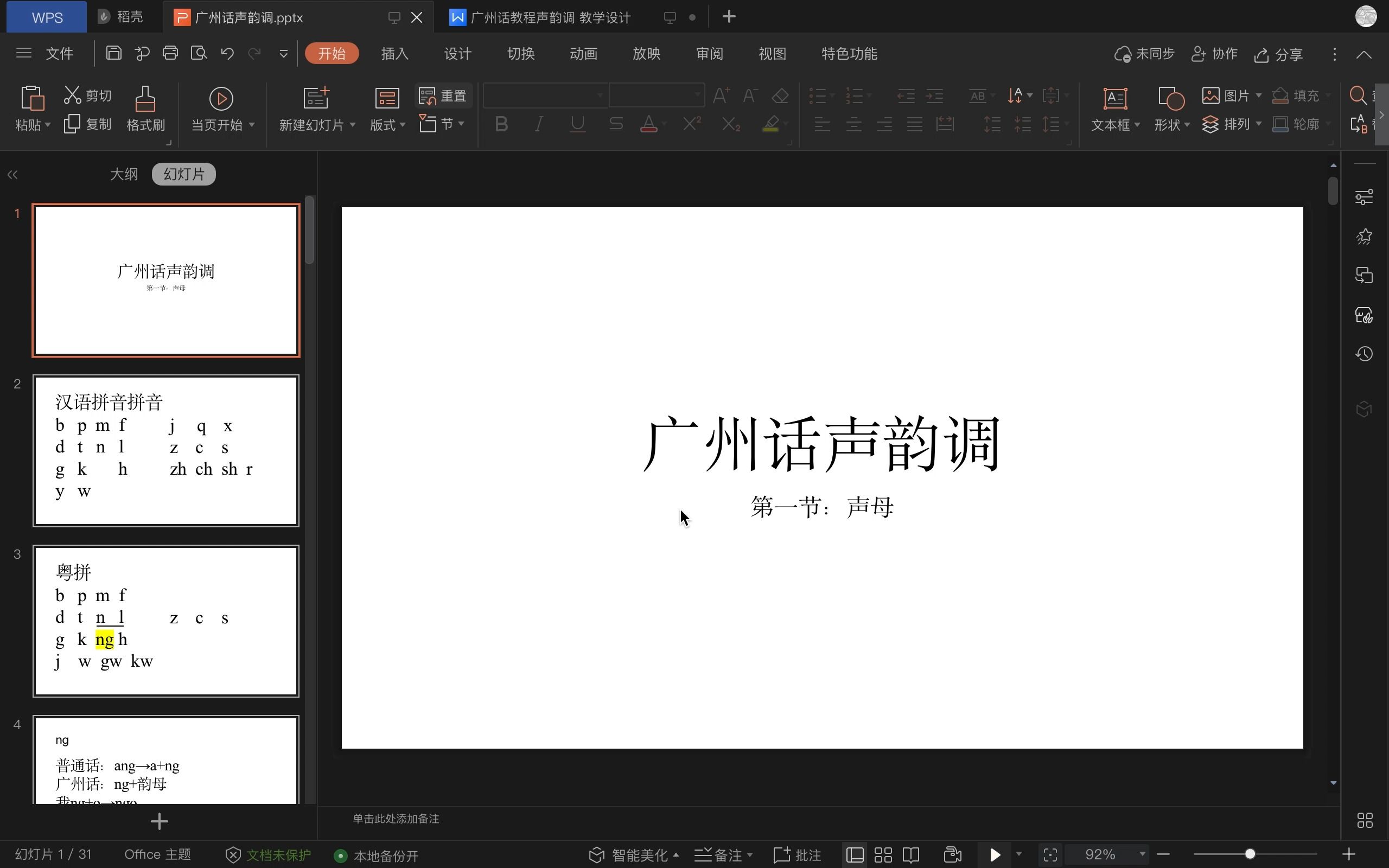Toggle Bold formatting
Image resolution: width=1389 pixels, height=868 pixels.
point(501,124)
